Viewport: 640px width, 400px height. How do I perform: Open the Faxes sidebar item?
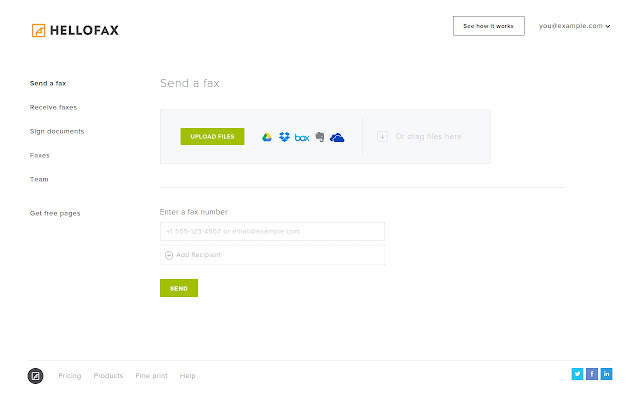(x=40, y=156)
